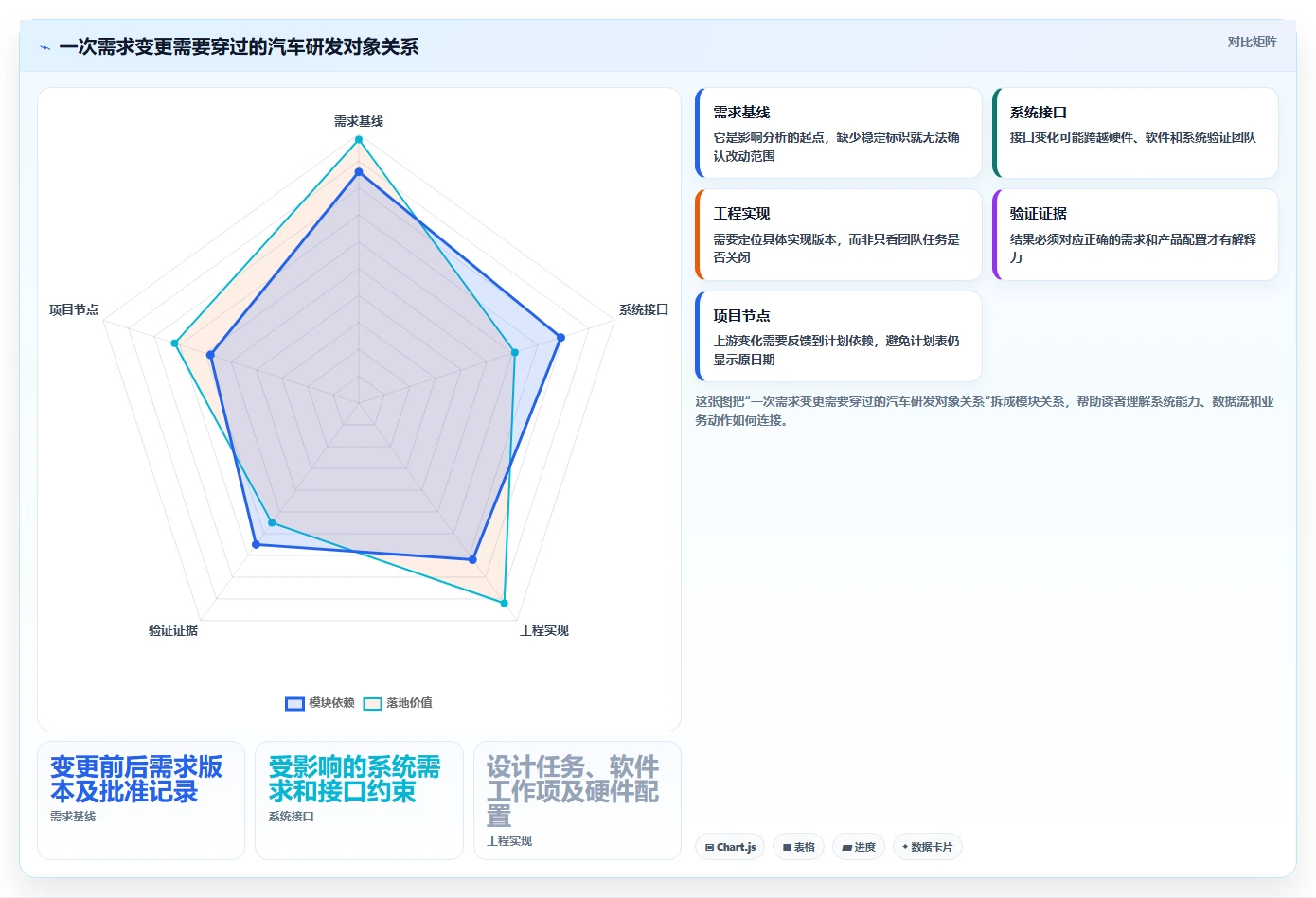Click the blue 模块依赖 legend color box
The width and height of the screenshot is (1316, 898).
(x=294, y=703)
